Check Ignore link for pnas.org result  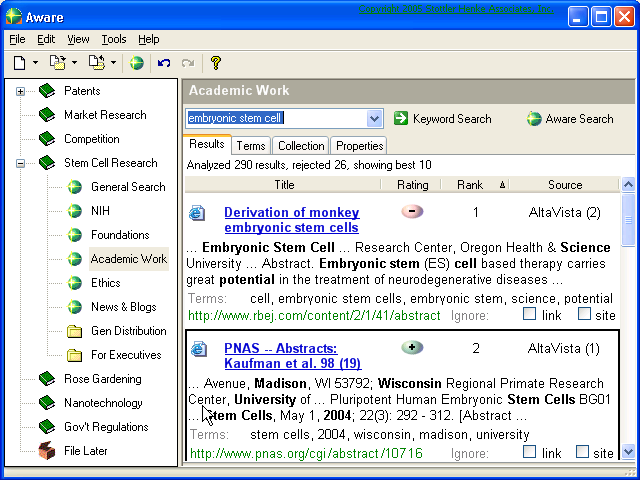pos(530,451)
